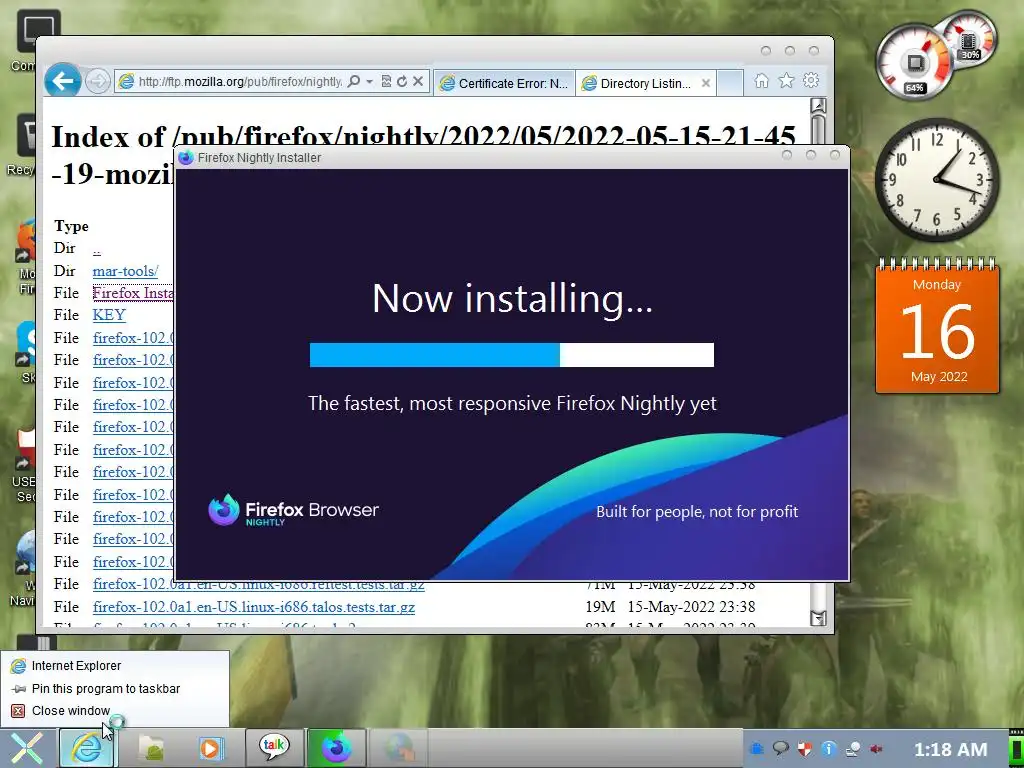Open the linux-i686.talos.tests.tar.gz link
The width and height of the screenshot is (1024, 768).
click(253, 607)
